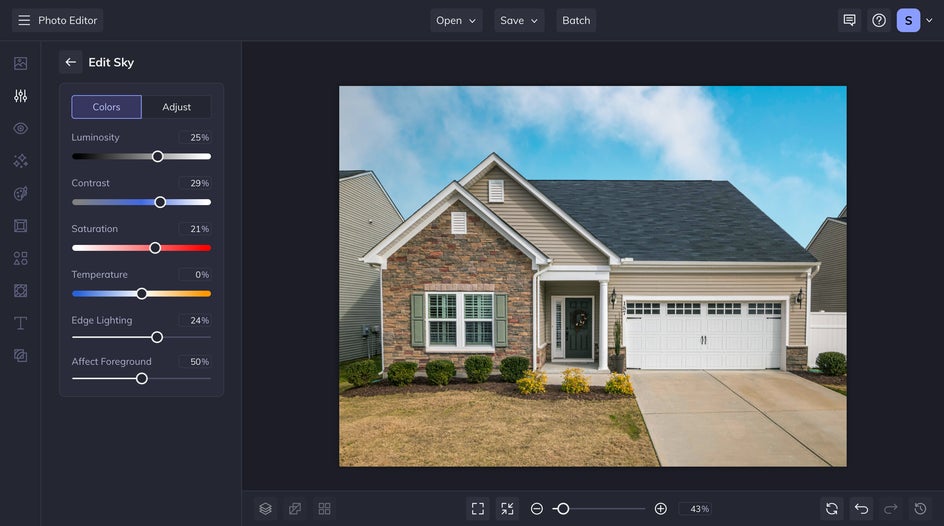Undo the last action
Image resolution: width=944 pixels, height=526 pixels.
pos(862,509)
